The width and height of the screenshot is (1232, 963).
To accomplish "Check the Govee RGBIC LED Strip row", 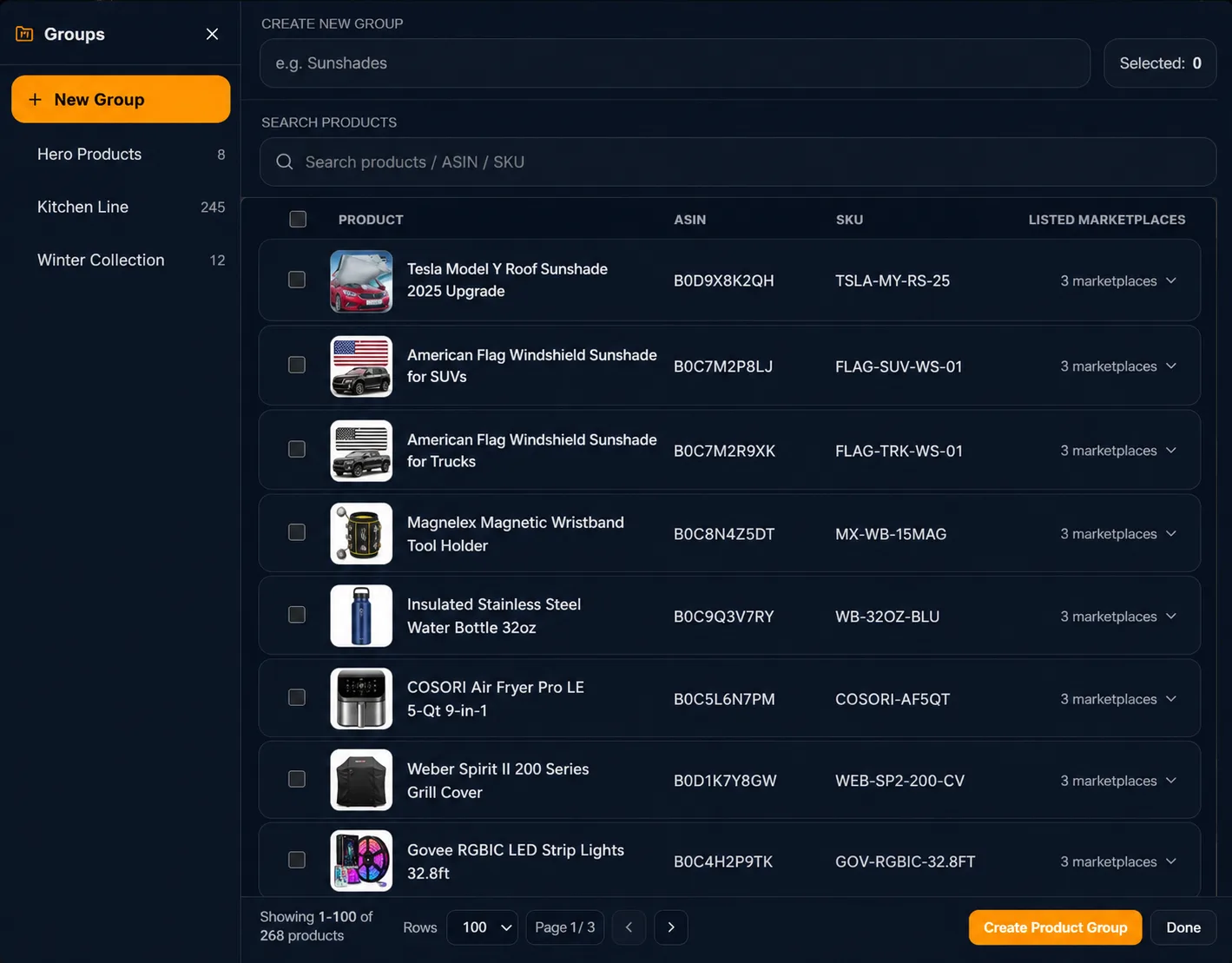I will 297,860.
